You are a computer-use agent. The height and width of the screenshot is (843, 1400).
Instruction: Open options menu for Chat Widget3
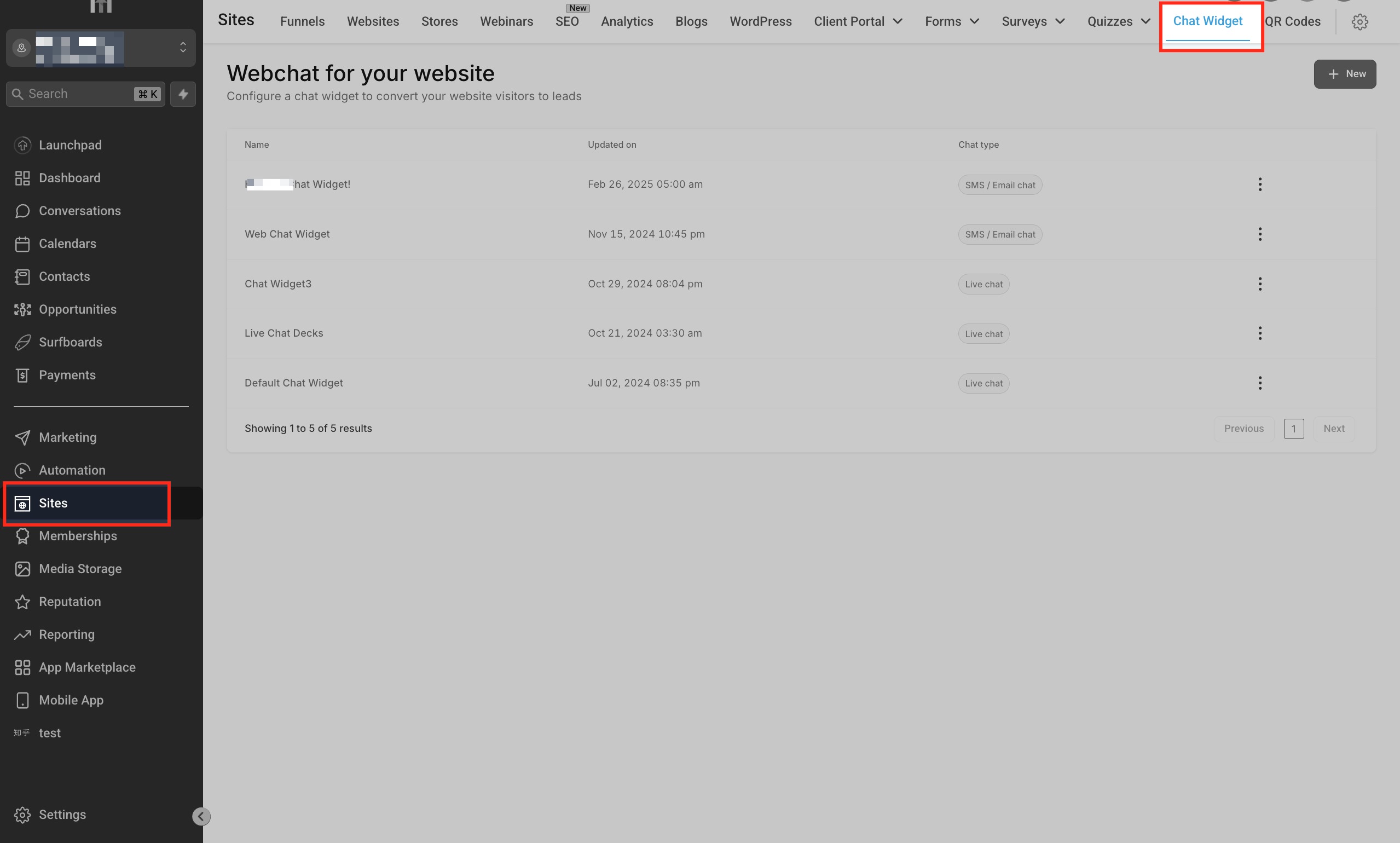pos(1259,284)
